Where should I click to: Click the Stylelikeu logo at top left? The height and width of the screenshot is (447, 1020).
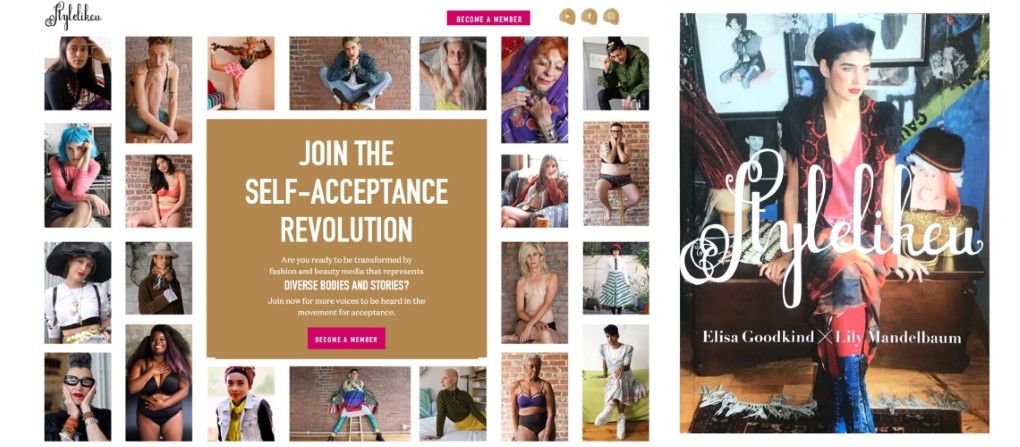[x=73, y=16]
